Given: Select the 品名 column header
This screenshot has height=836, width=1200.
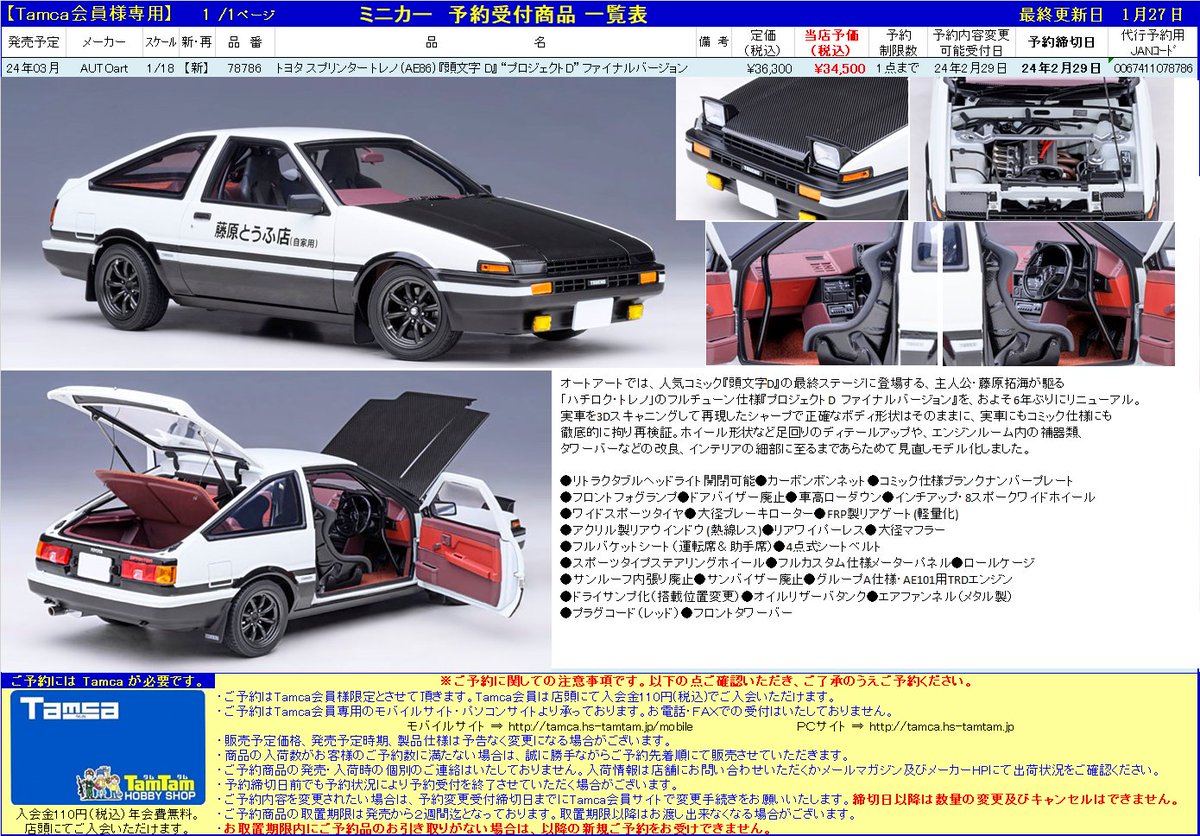Looking at the screenshot, I should click(x=485, y=42).
